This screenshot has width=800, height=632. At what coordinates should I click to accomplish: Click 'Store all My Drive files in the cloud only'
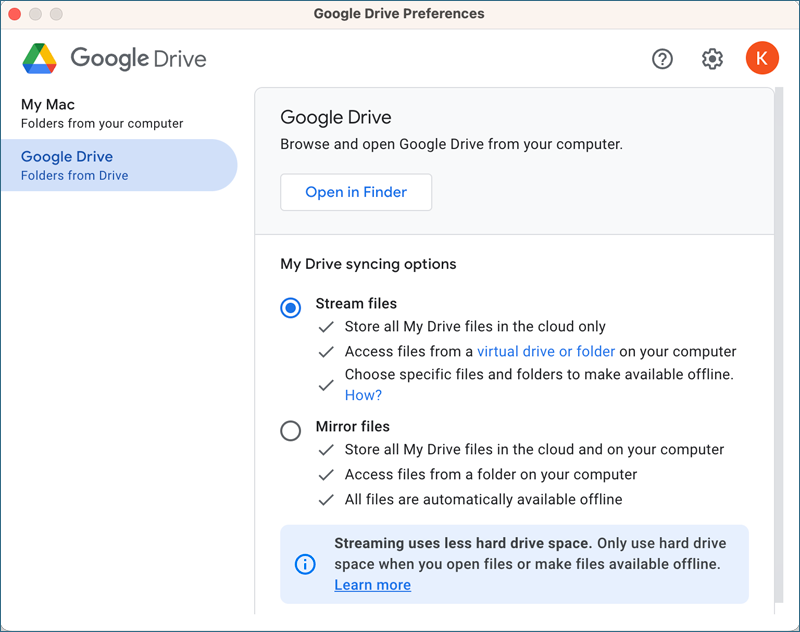(x=475, y=326)
